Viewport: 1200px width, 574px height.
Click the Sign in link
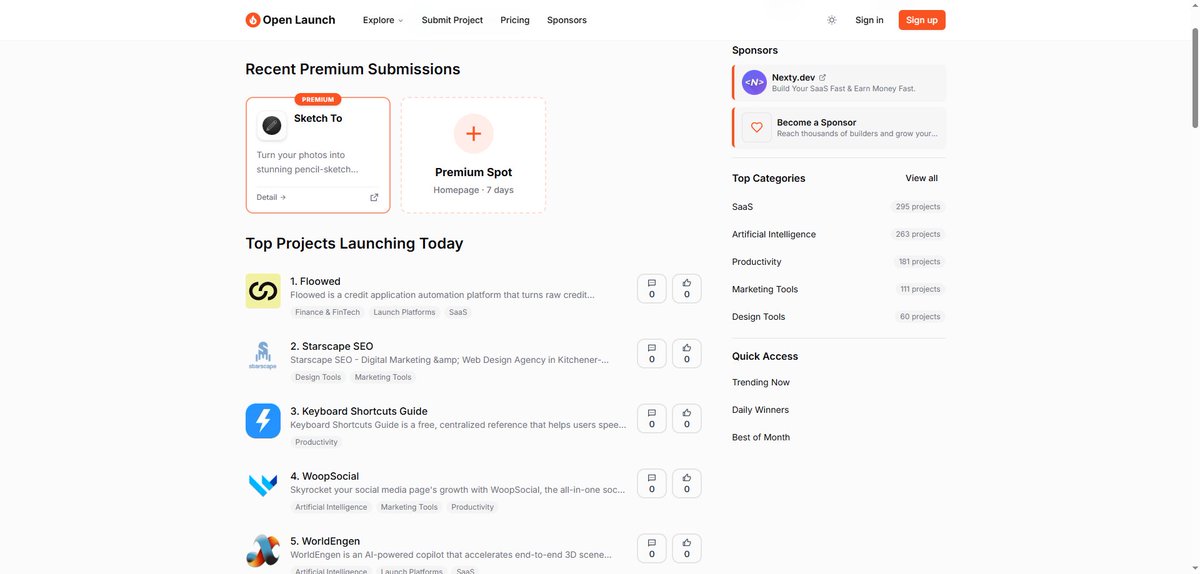(x=869, y=20)
